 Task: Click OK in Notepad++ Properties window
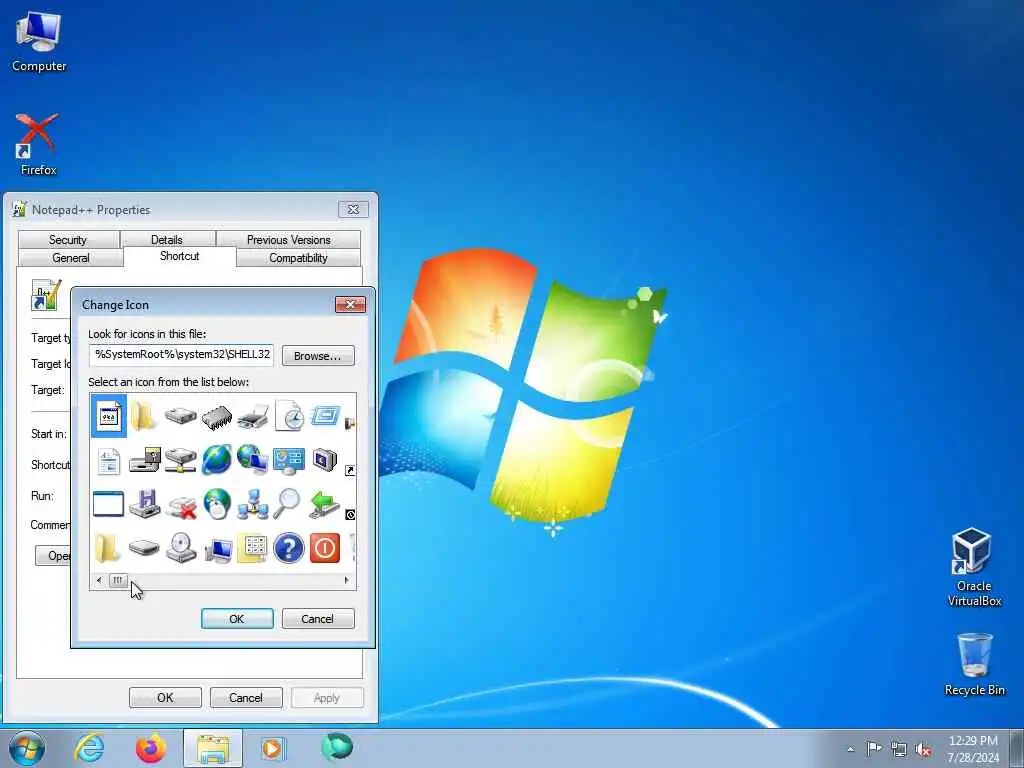coord(165,697)
